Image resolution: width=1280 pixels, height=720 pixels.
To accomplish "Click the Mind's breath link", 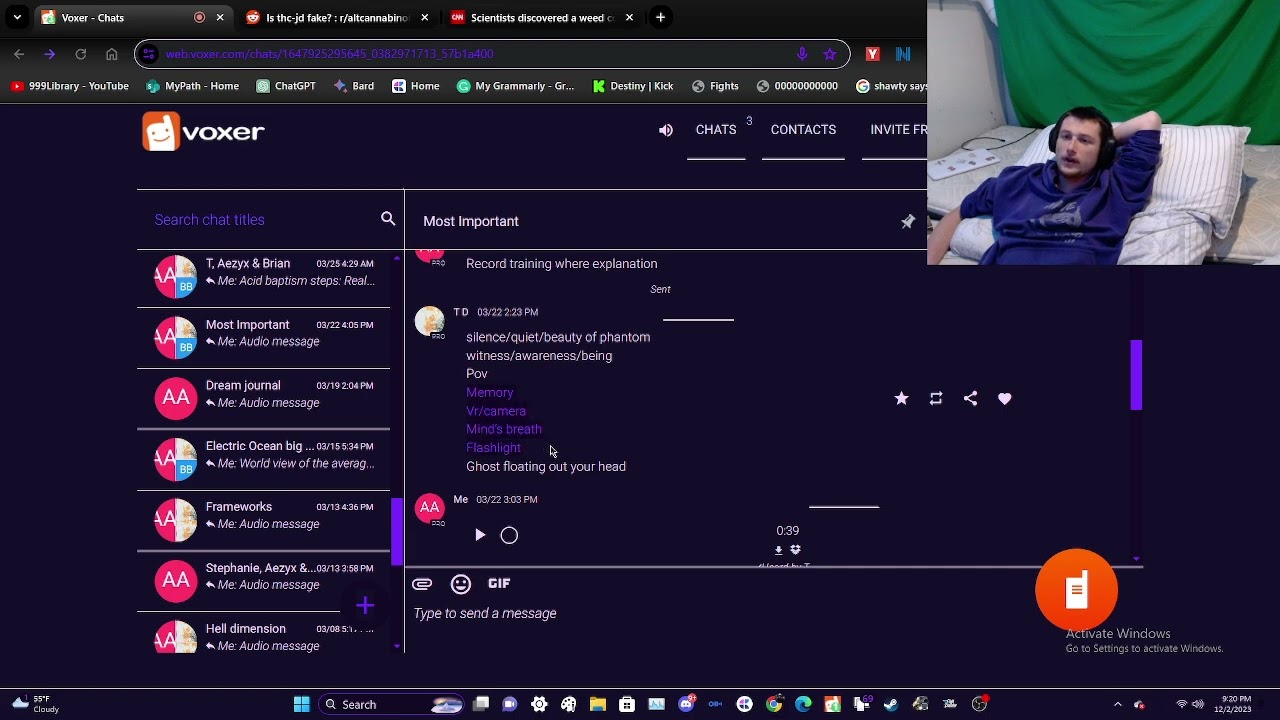I will (504, 429).
